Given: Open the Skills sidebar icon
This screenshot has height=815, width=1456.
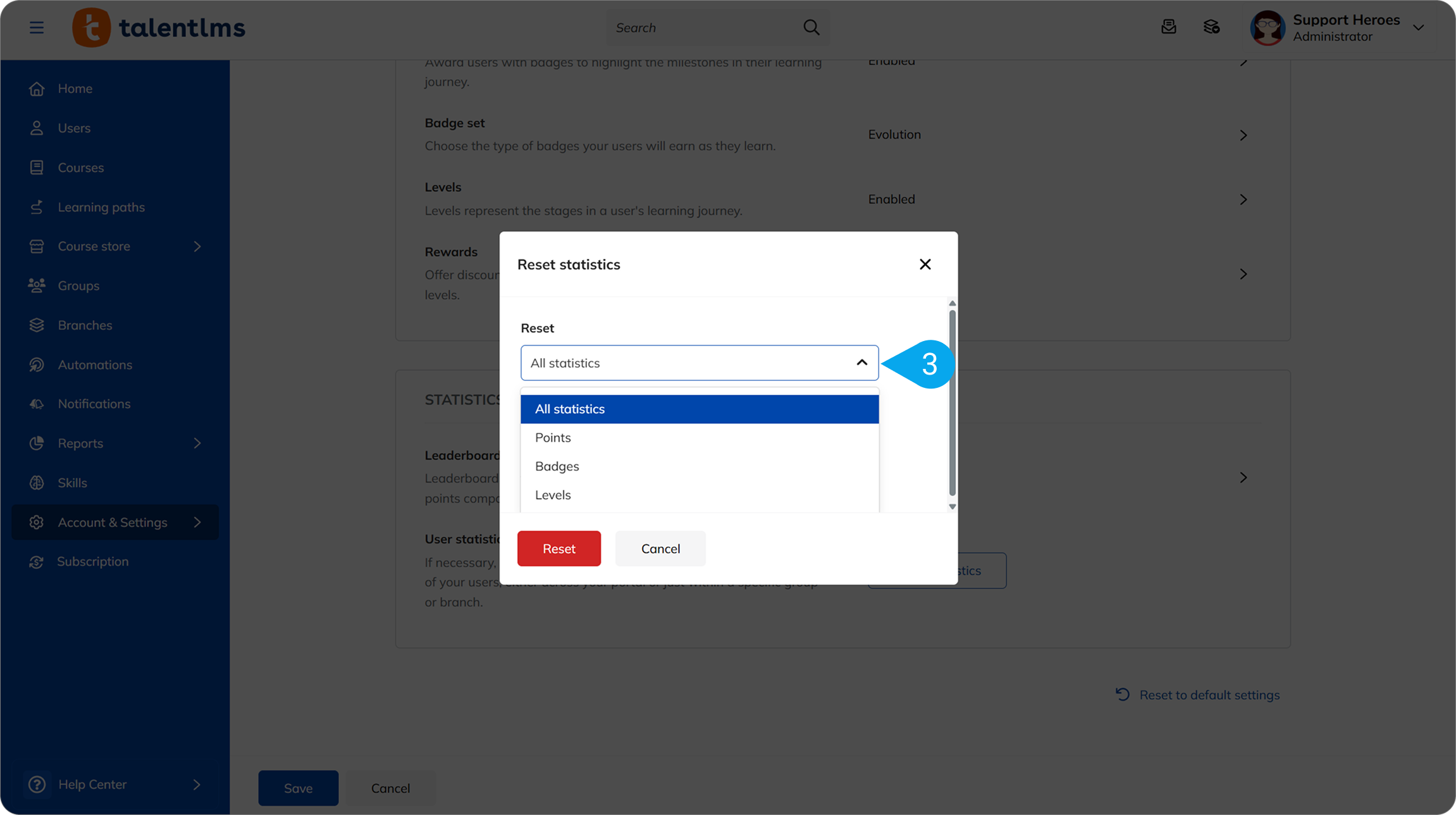Looking at the screenshot, I should 37,483.
